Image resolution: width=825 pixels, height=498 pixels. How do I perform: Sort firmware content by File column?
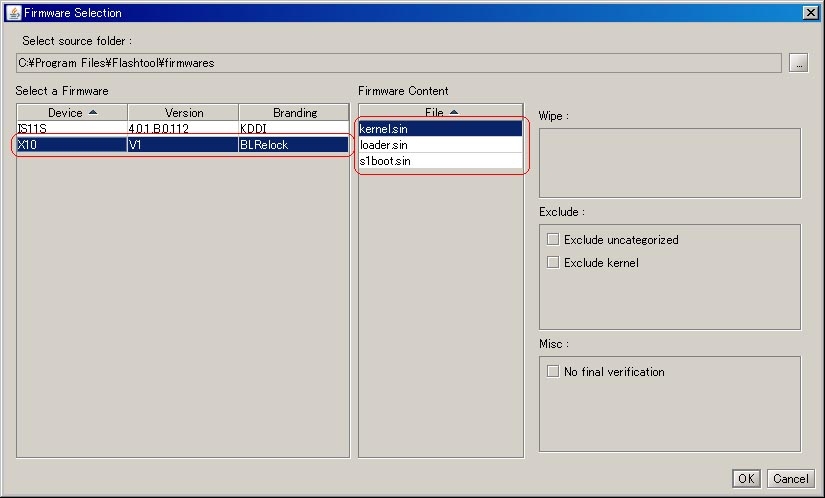tap(440, 113)
